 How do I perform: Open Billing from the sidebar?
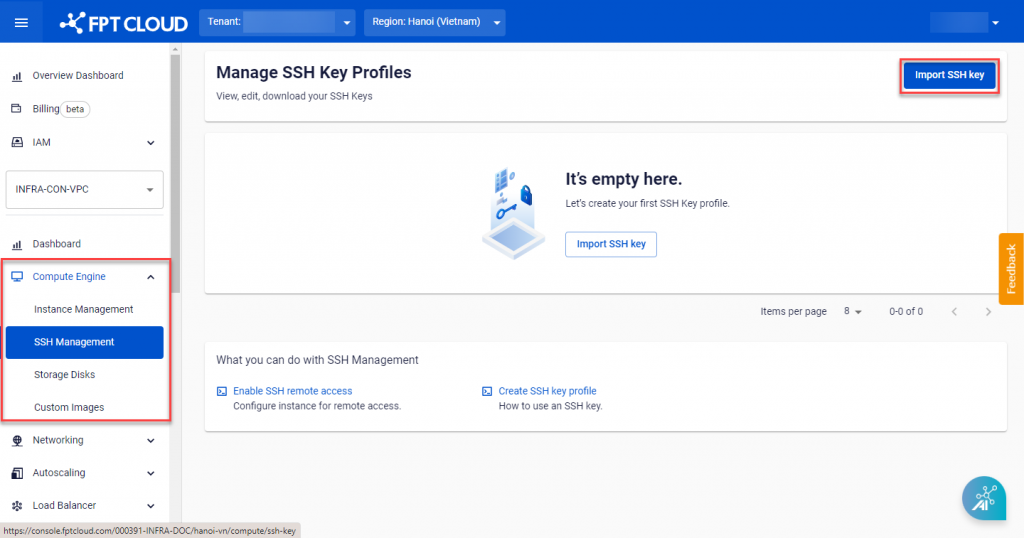[x=46, y=109]
